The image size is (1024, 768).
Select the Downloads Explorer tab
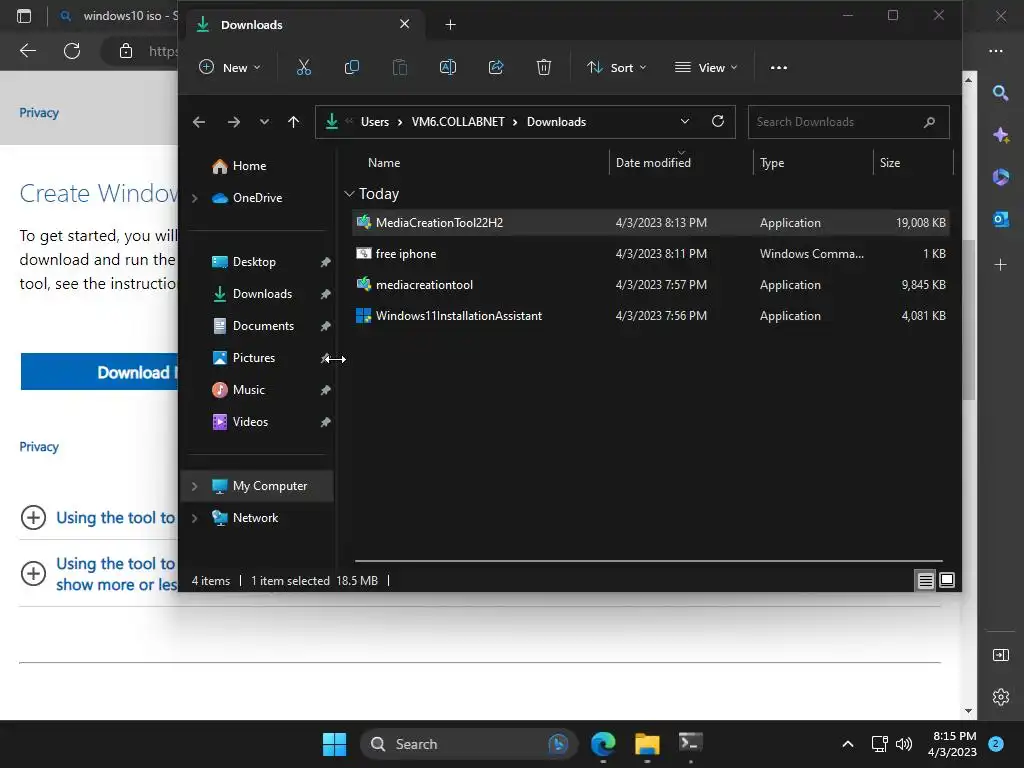303,25
